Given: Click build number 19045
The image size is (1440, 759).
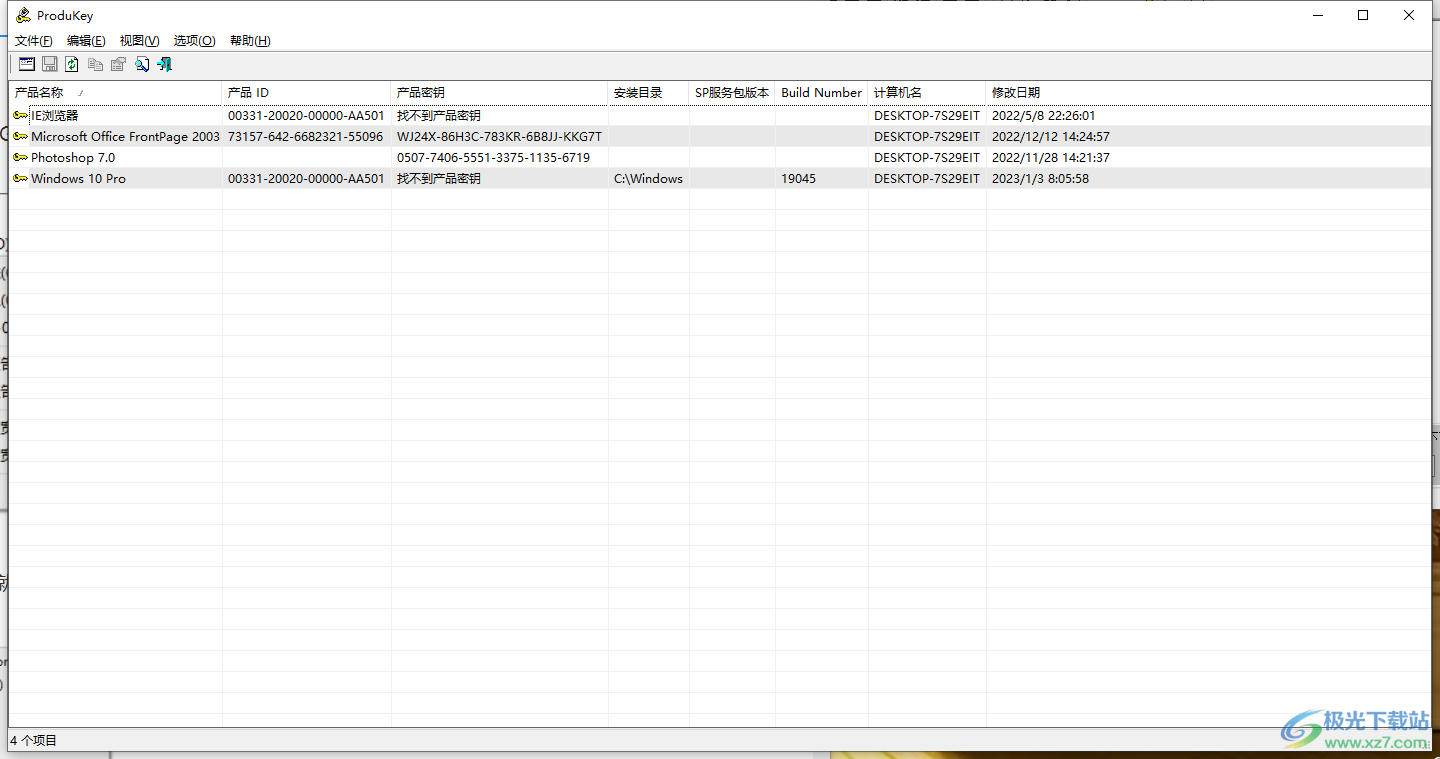Looking at the screenshot, I should pos(798,178).
